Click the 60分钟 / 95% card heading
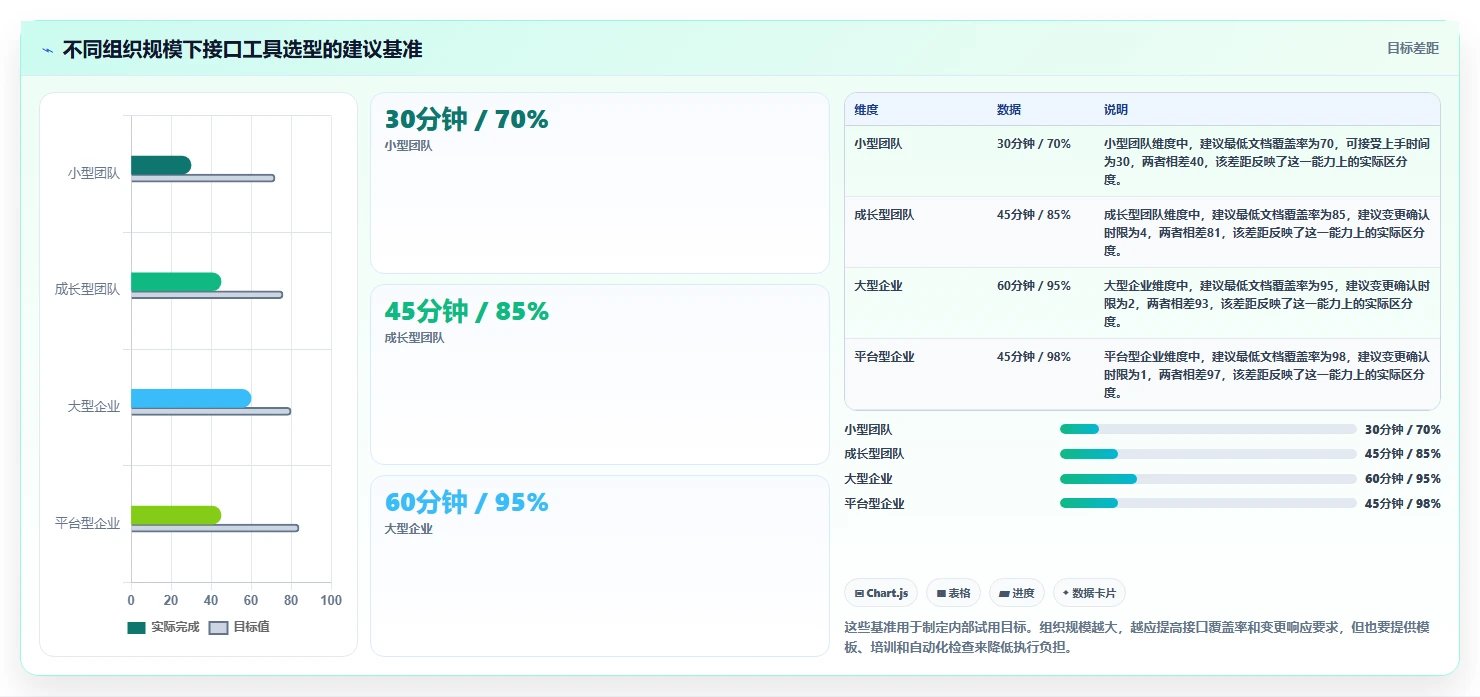Screen dimensions: 1480x697 467,502
